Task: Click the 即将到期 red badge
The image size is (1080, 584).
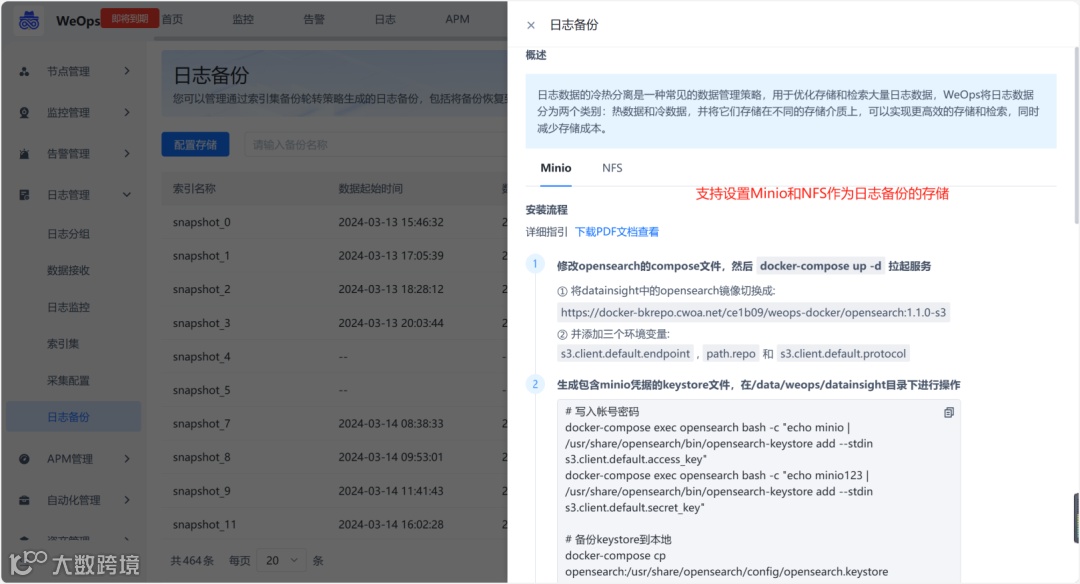Action: (x=130, y=19)
